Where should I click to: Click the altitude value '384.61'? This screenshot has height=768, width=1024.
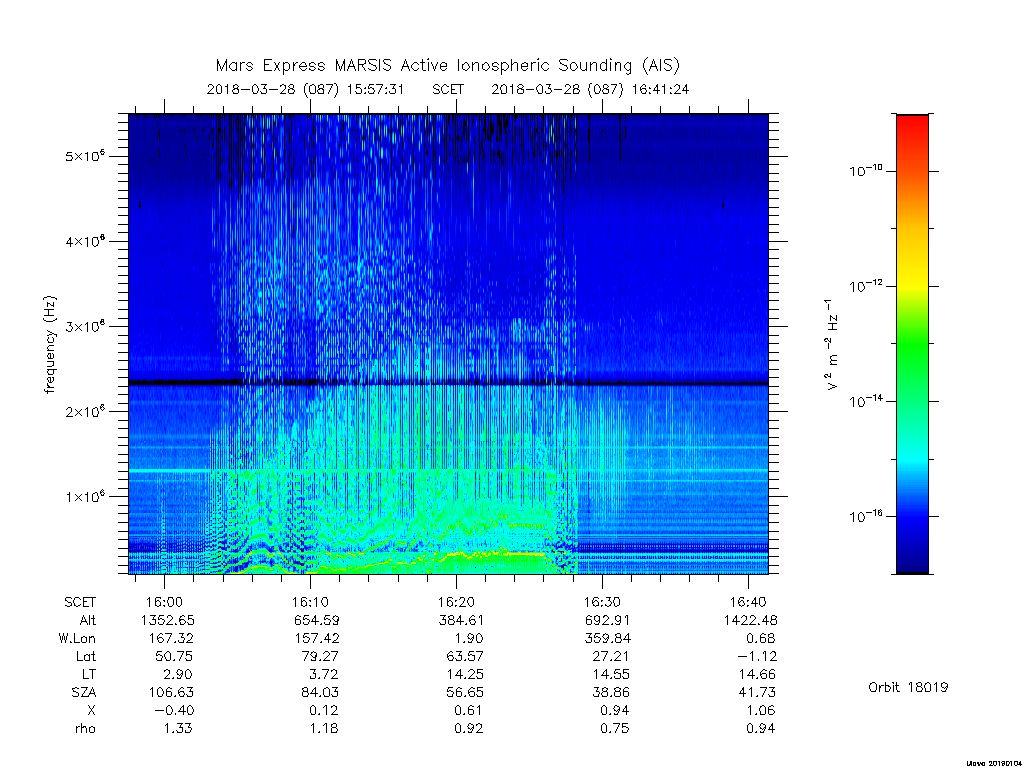coord(461,620)
